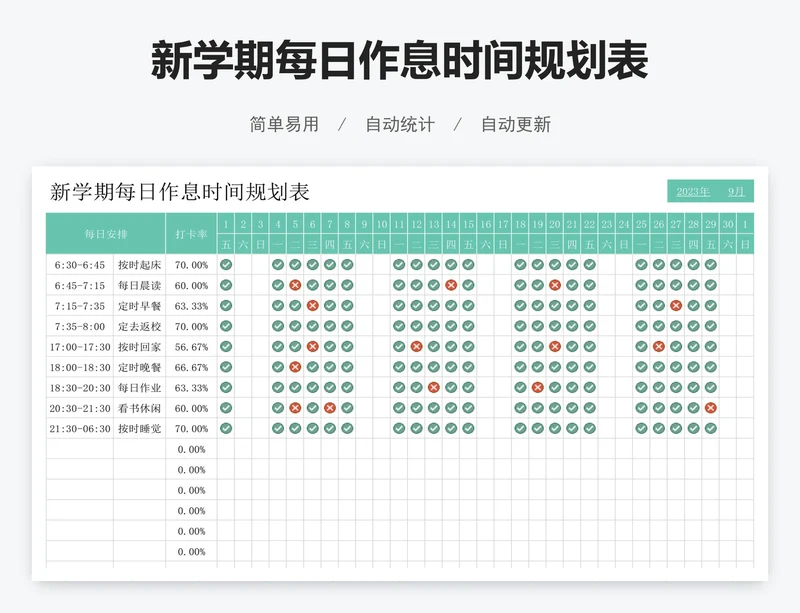Select the 6:30-6:45 time cell
This screenshot has height=613, width=800.
tap(80, 265)
